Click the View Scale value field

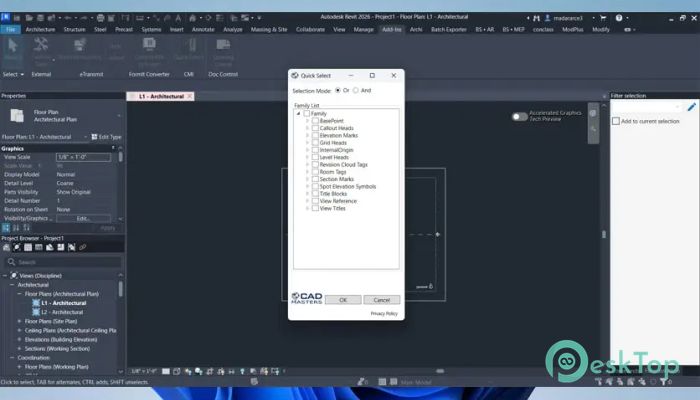83,157
